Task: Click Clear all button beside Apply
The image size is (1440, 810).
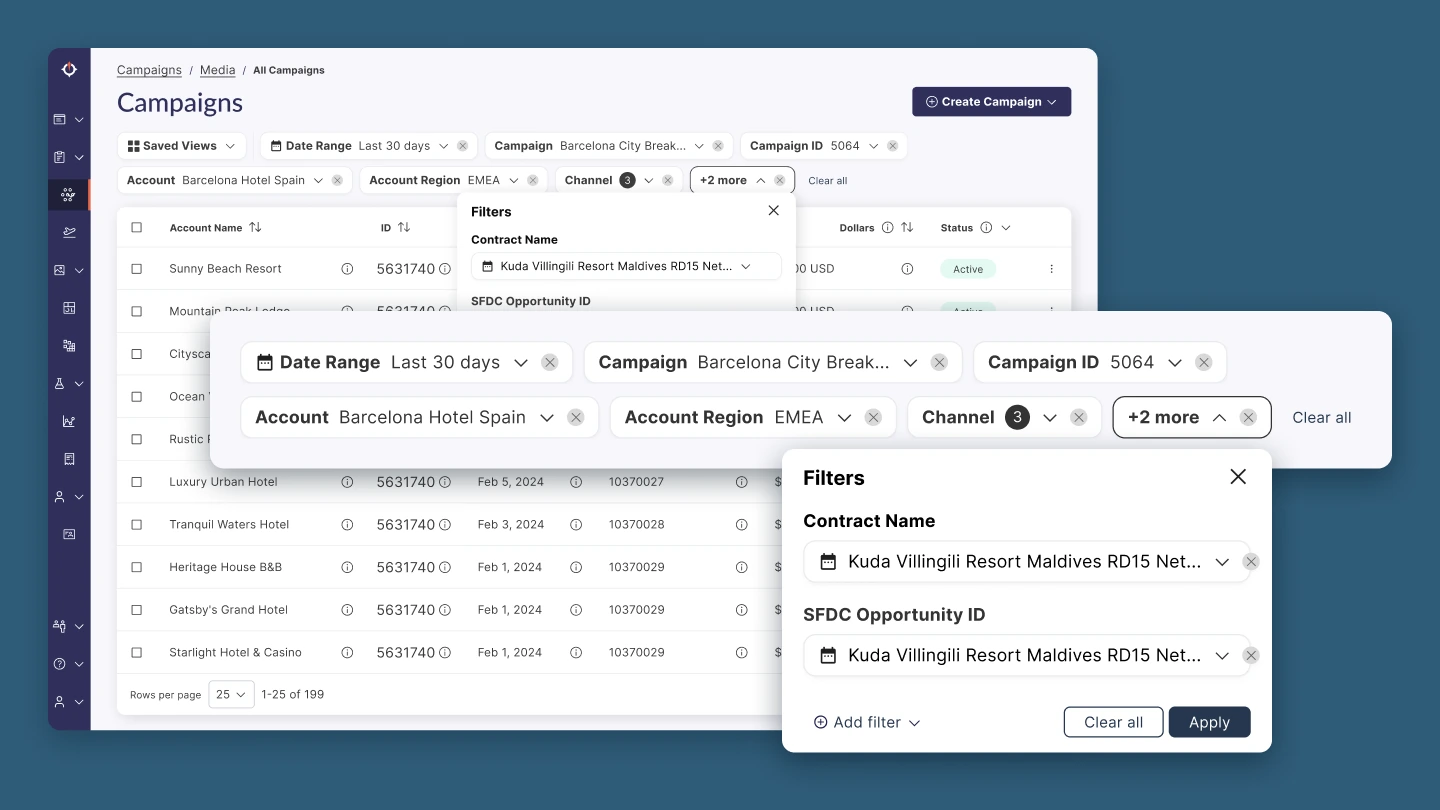Action: (x=1113, y=722)
